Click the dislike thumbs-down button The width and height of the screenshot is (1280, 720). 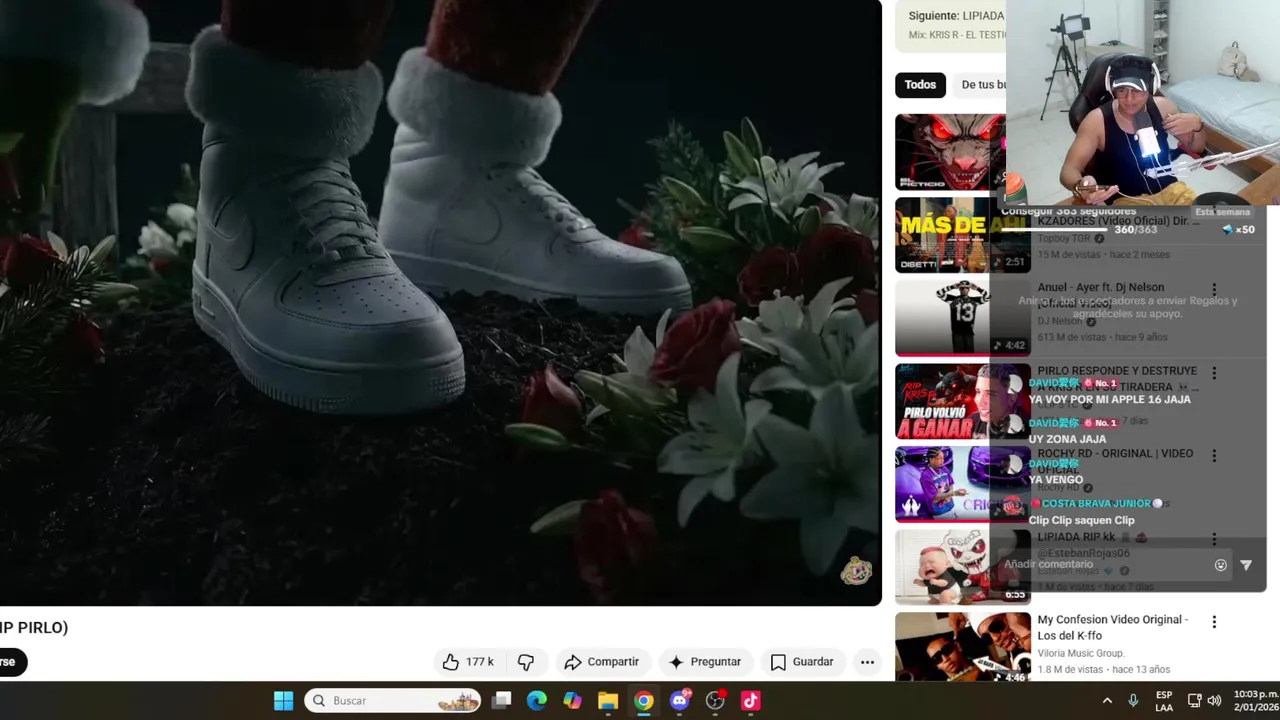tap(526, 662)
